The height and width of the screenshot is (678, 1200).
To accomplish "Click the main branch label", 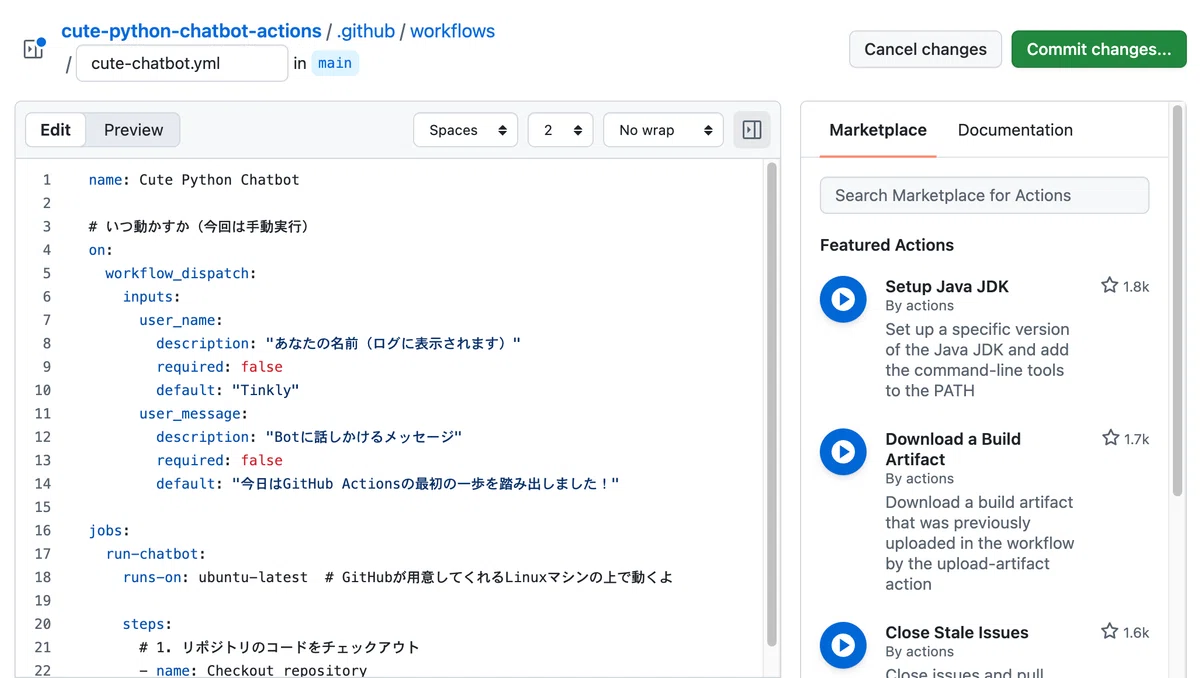I will click(x=334, y=63).
